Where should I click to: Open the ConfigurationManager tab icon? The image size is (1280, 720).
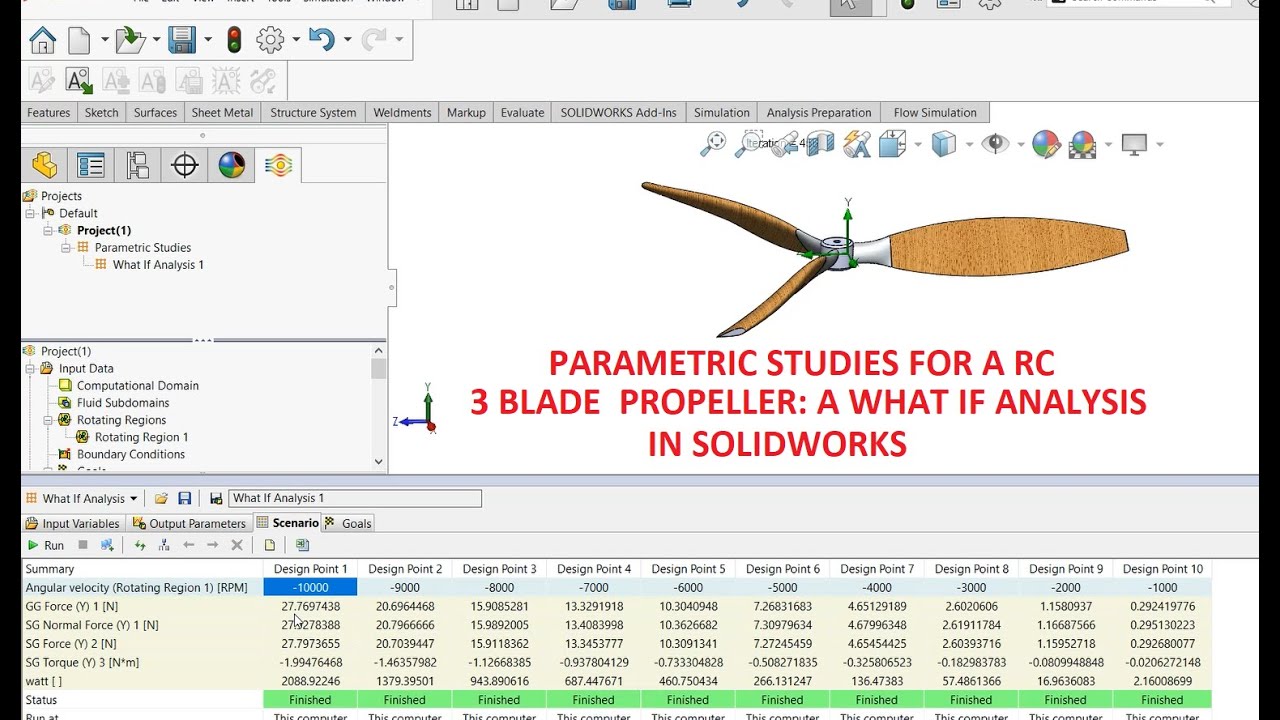point(138,165)
